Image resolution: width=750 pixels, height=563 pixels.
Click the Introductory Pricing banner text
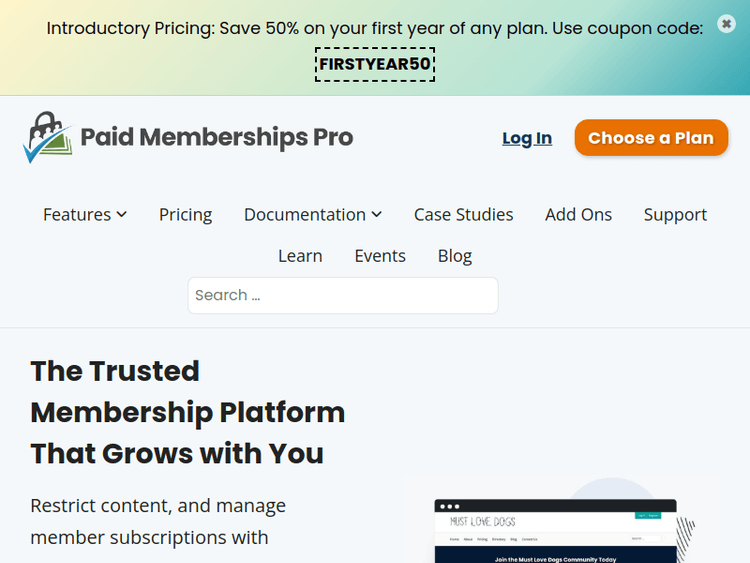coord(375,28)
